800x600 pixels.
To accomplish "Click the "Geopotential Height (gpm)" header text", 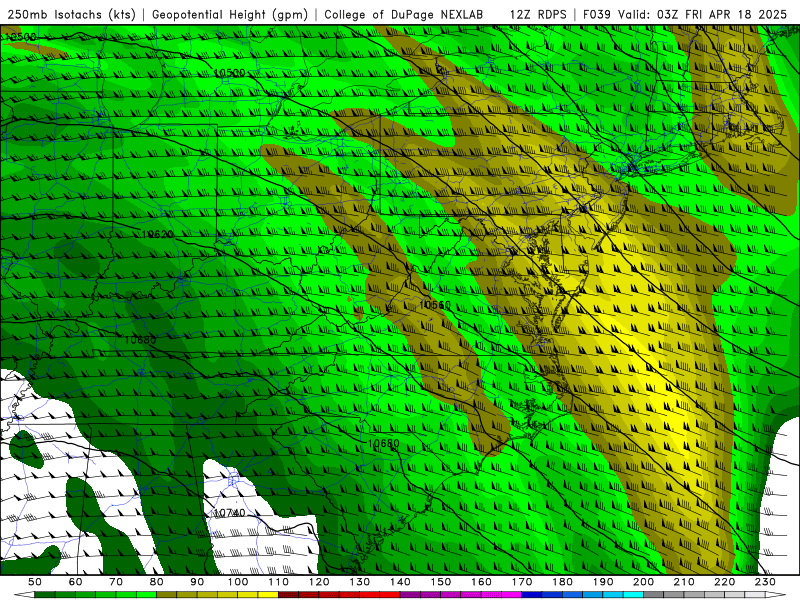I will (x=230, y=14).
